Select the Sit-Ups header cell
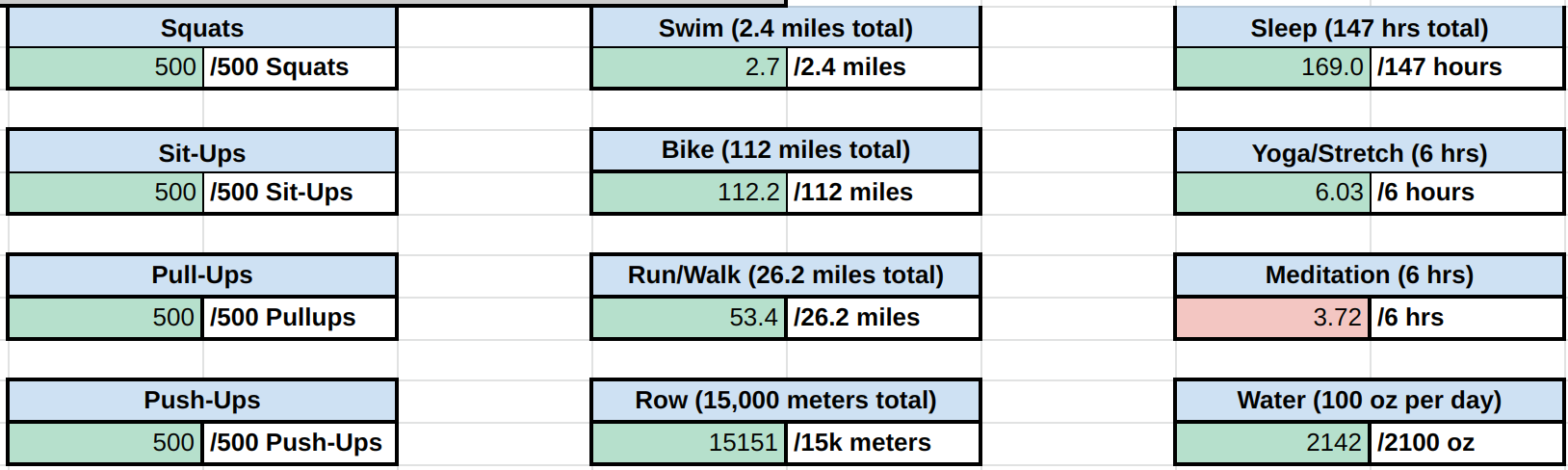This screenshot has width=1568, height=470. pos(201,153)
